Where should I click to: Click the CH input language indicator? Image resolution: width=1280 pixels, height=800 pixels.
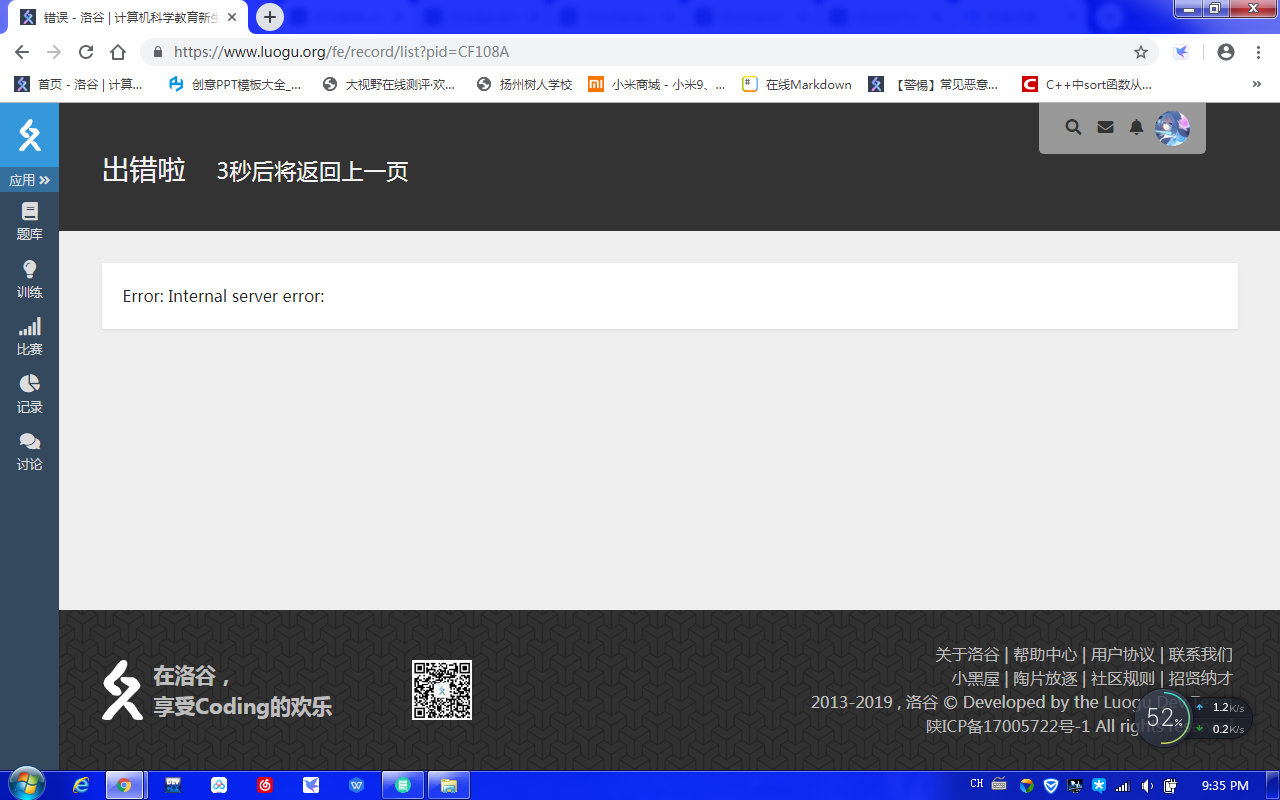tap(977, 785)
